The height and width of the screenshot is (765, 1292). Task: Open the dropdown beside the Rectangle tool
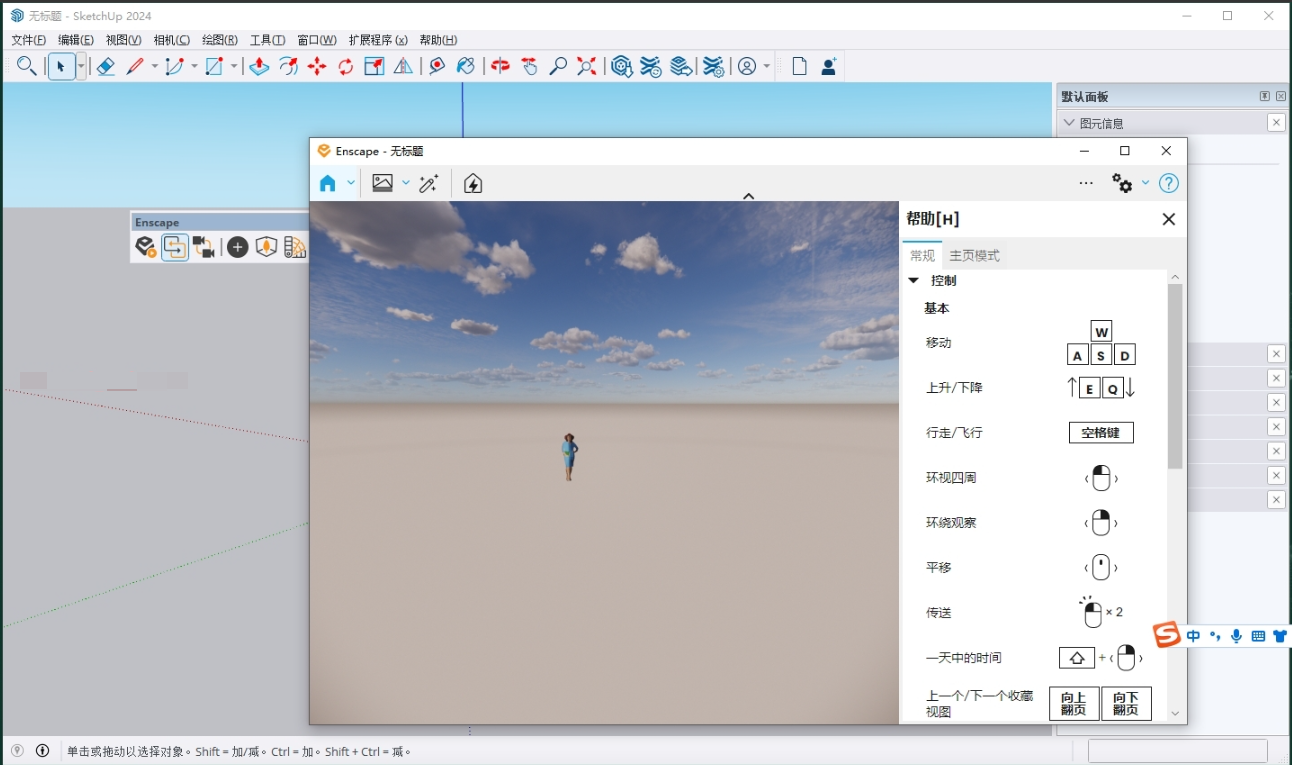234,66
